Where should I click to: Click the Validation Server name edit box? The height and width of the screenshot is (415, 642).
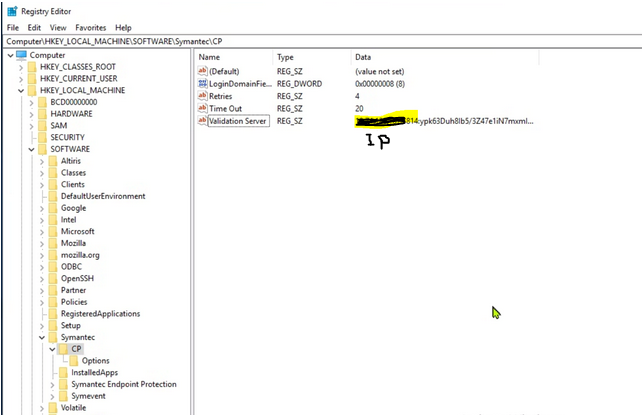[238, 121]
